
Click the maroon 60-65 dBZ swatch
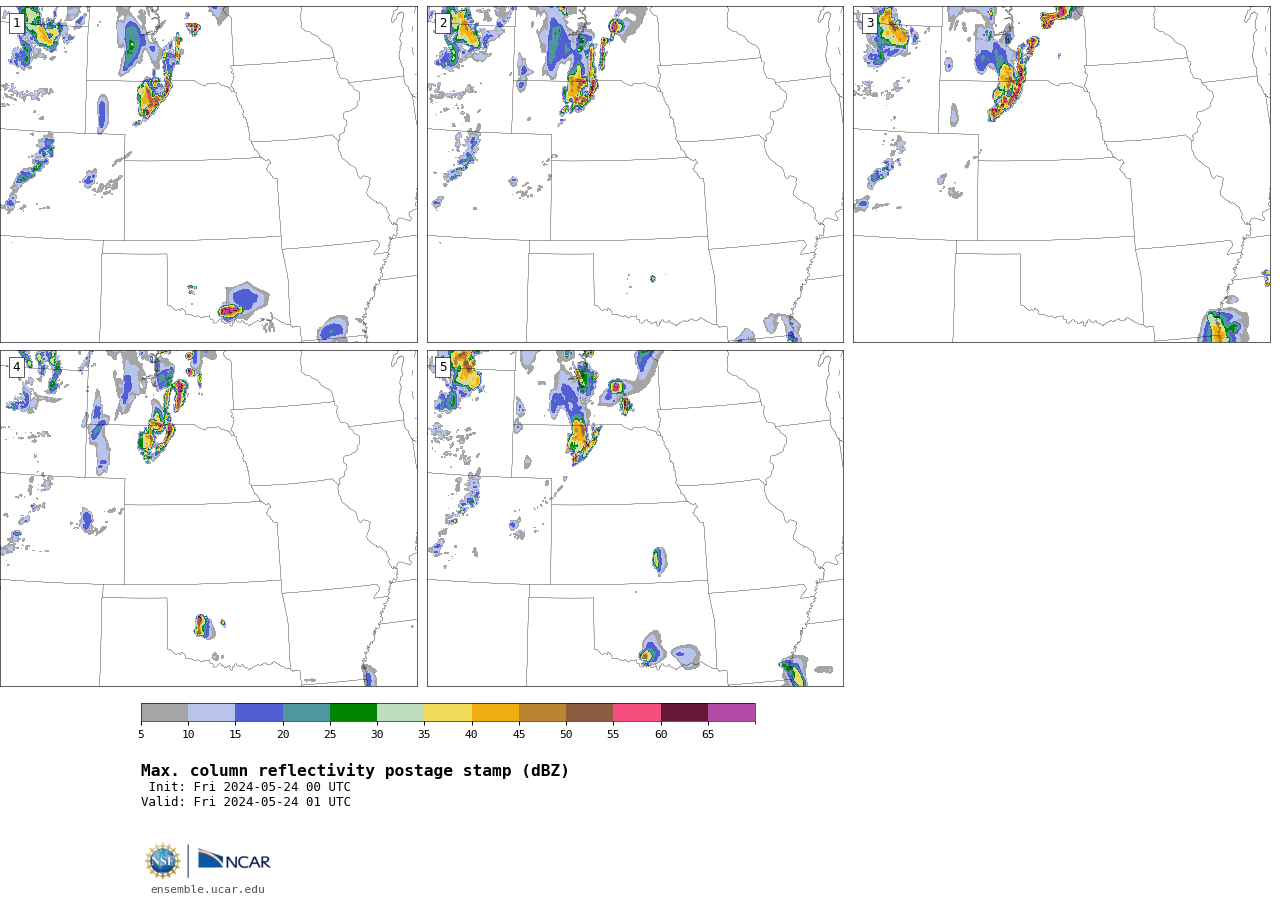(x=684, y=713)
